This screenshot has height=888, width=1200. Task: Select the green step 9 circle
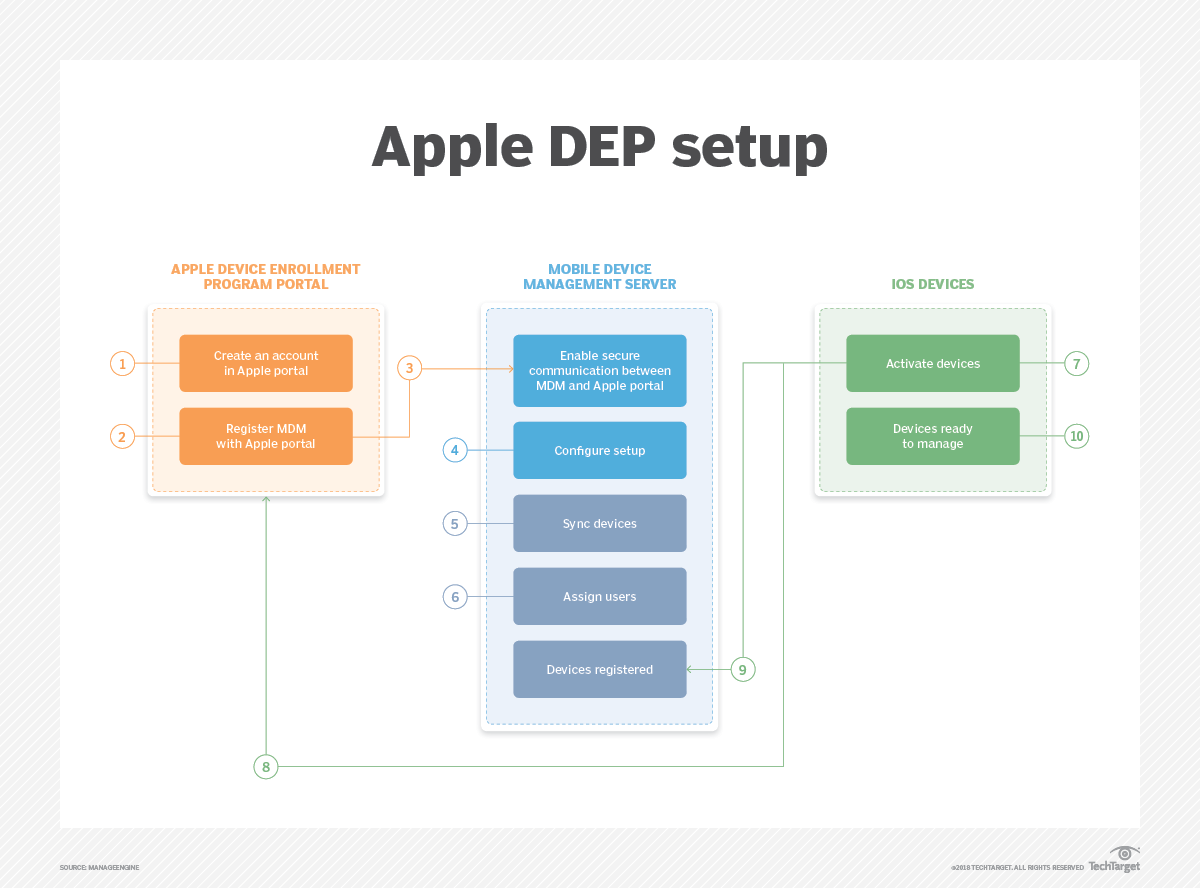742,669
